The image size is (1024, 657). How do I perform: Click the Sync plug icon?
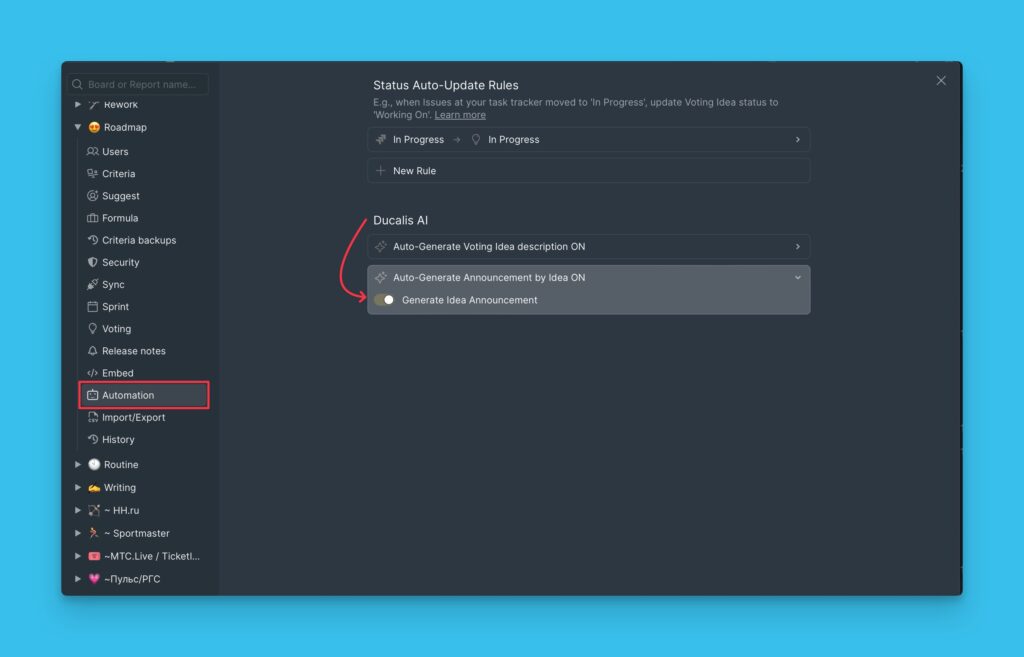93,285
